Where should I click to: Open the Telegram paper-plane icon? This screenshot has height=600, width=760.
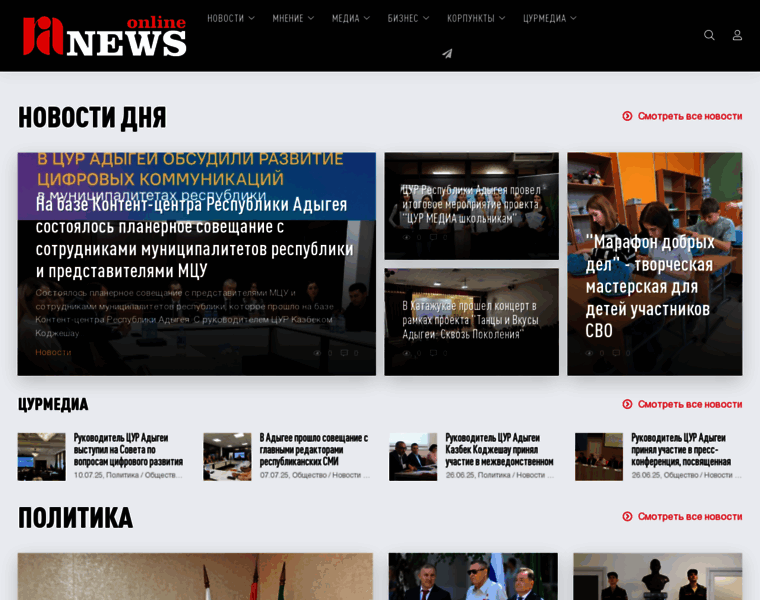click(x=447, y=54)
